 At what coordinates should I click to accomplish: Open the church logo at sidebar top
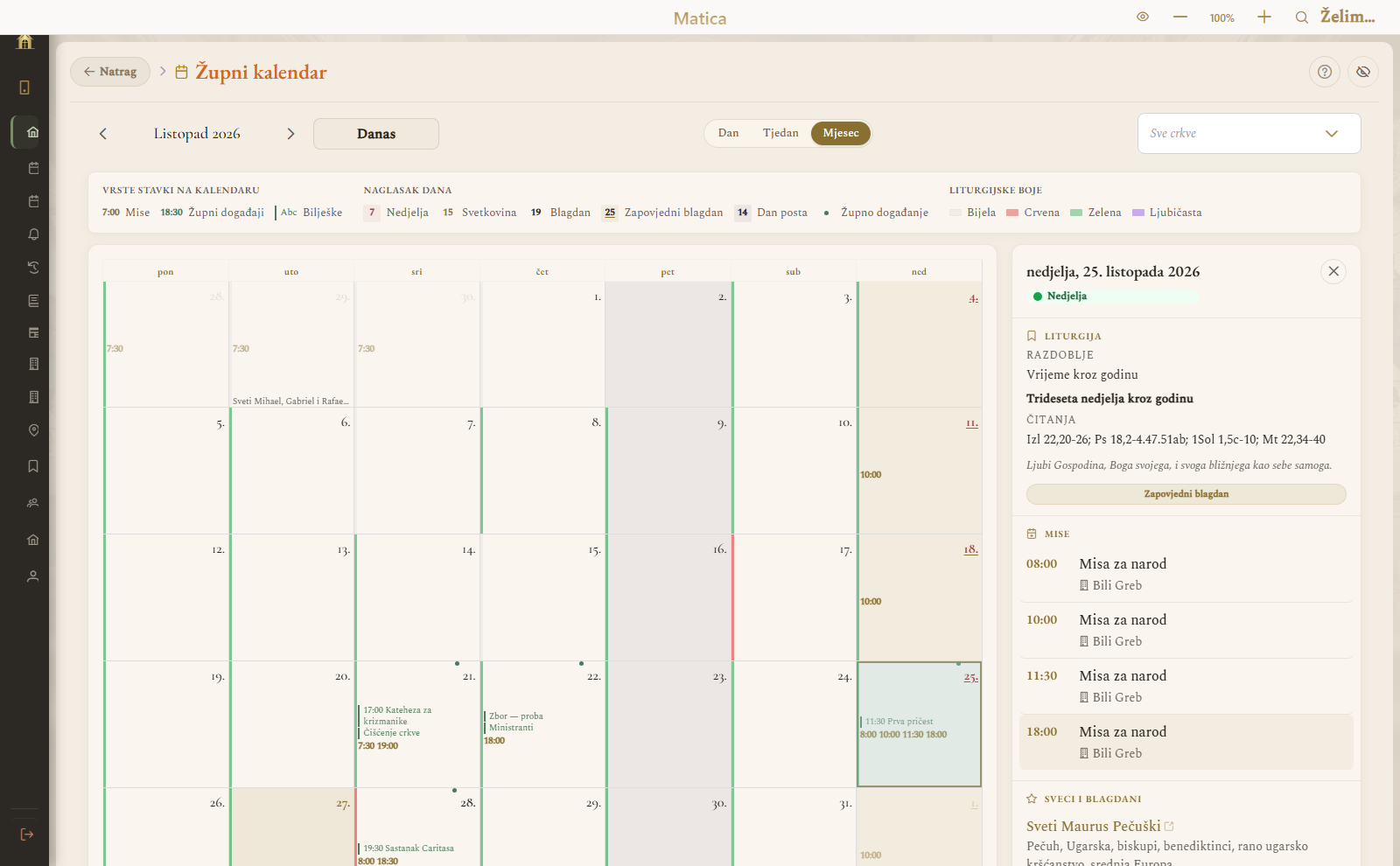[24, 41]
